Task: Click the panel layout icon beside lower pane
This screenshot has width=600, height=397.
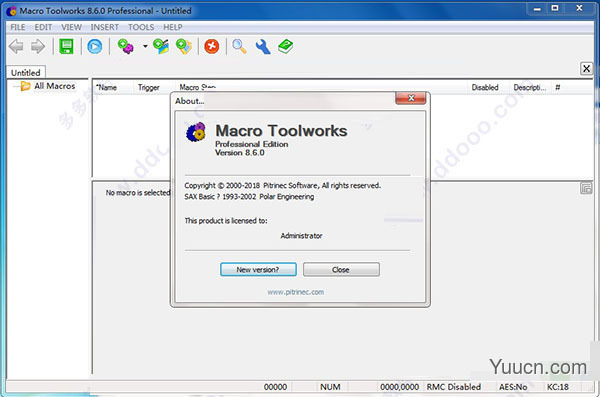Action: pyautogui.click(x=586, y=188)
